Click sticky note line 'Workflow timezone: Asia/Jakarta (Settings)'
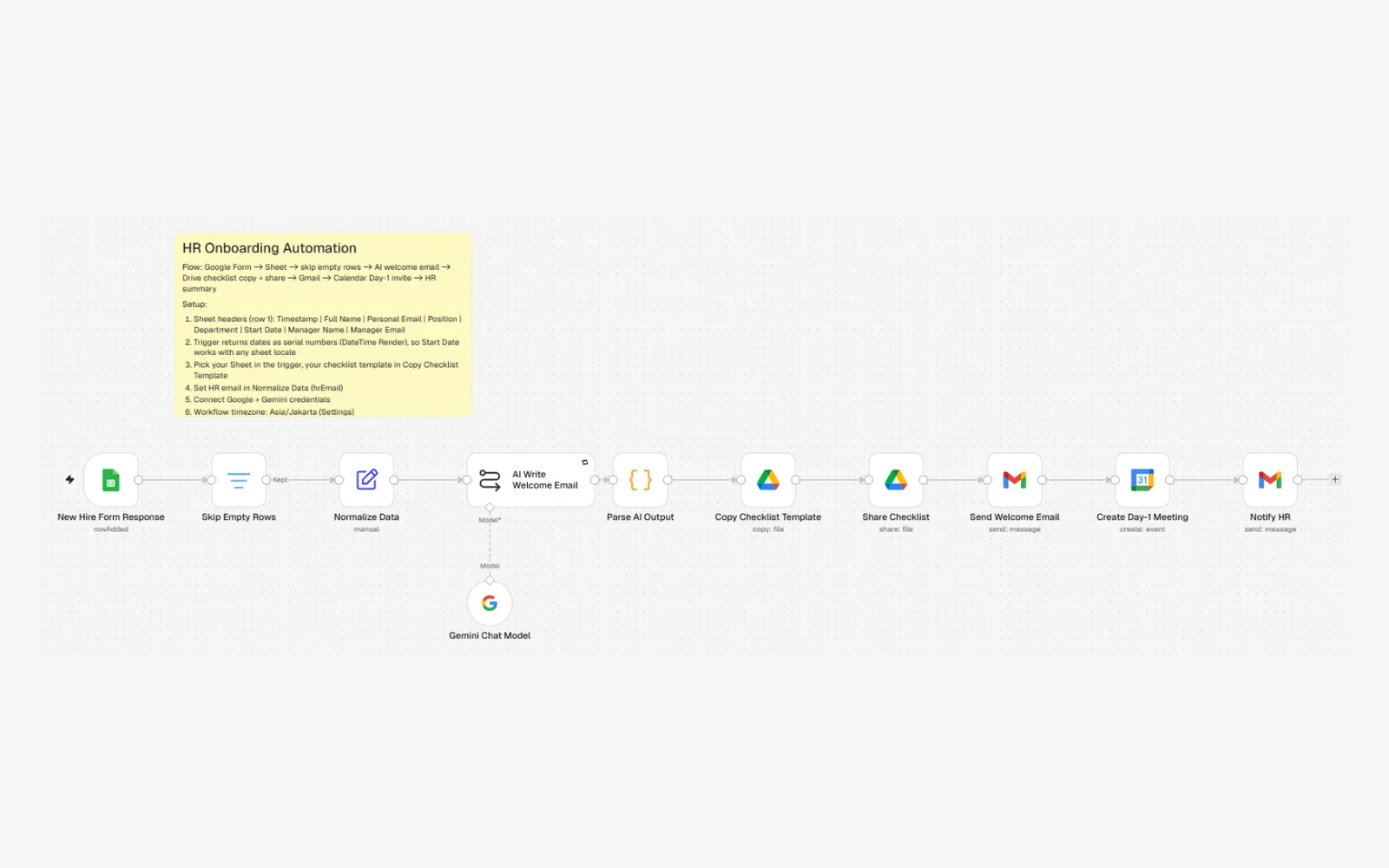 (x=273, y=412)
